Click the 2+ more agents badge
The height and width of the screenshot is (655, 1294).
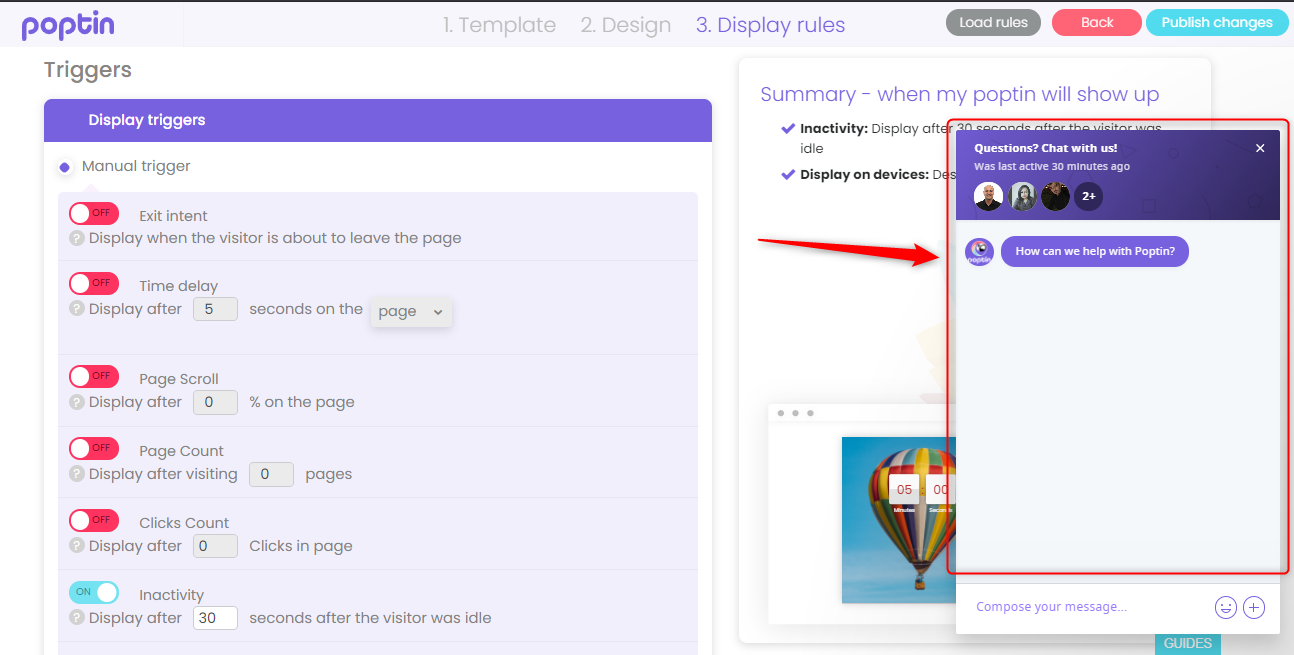[1088, 196]
